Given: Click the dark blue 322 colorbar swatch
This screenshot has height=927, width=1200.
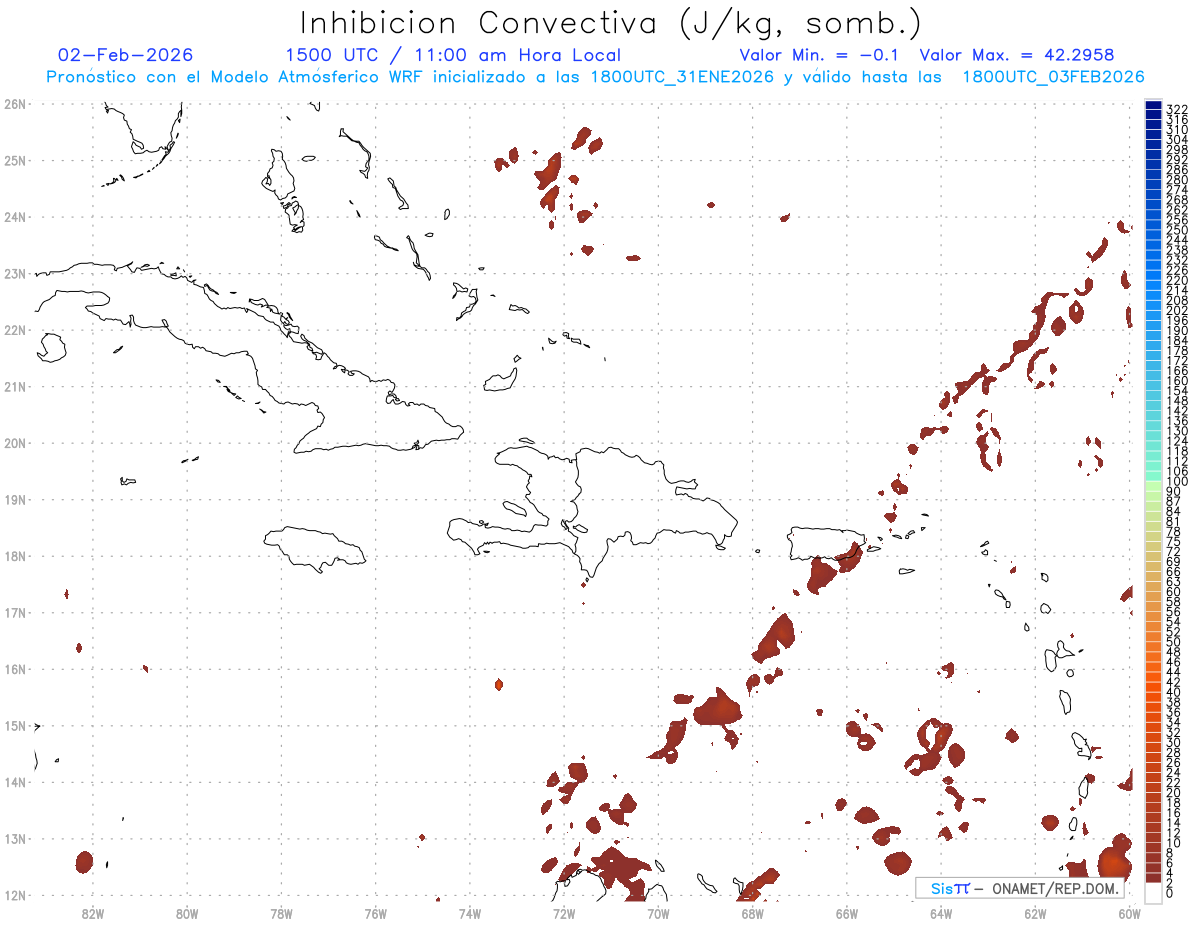Looking at the screenshot, I should pyautogui.click(x=1154, y=106).
